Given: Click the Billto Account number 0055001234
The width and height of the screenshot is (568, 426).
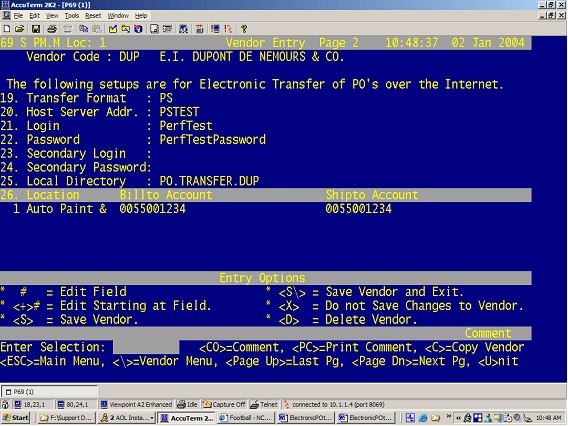Looking at the screenshot, I should (153, 209).
